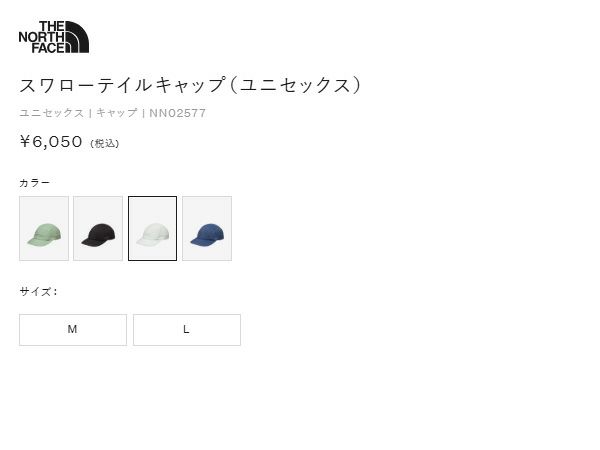
Task: Click separator between ユニセックス and キャップ
Action: [90, 113]
